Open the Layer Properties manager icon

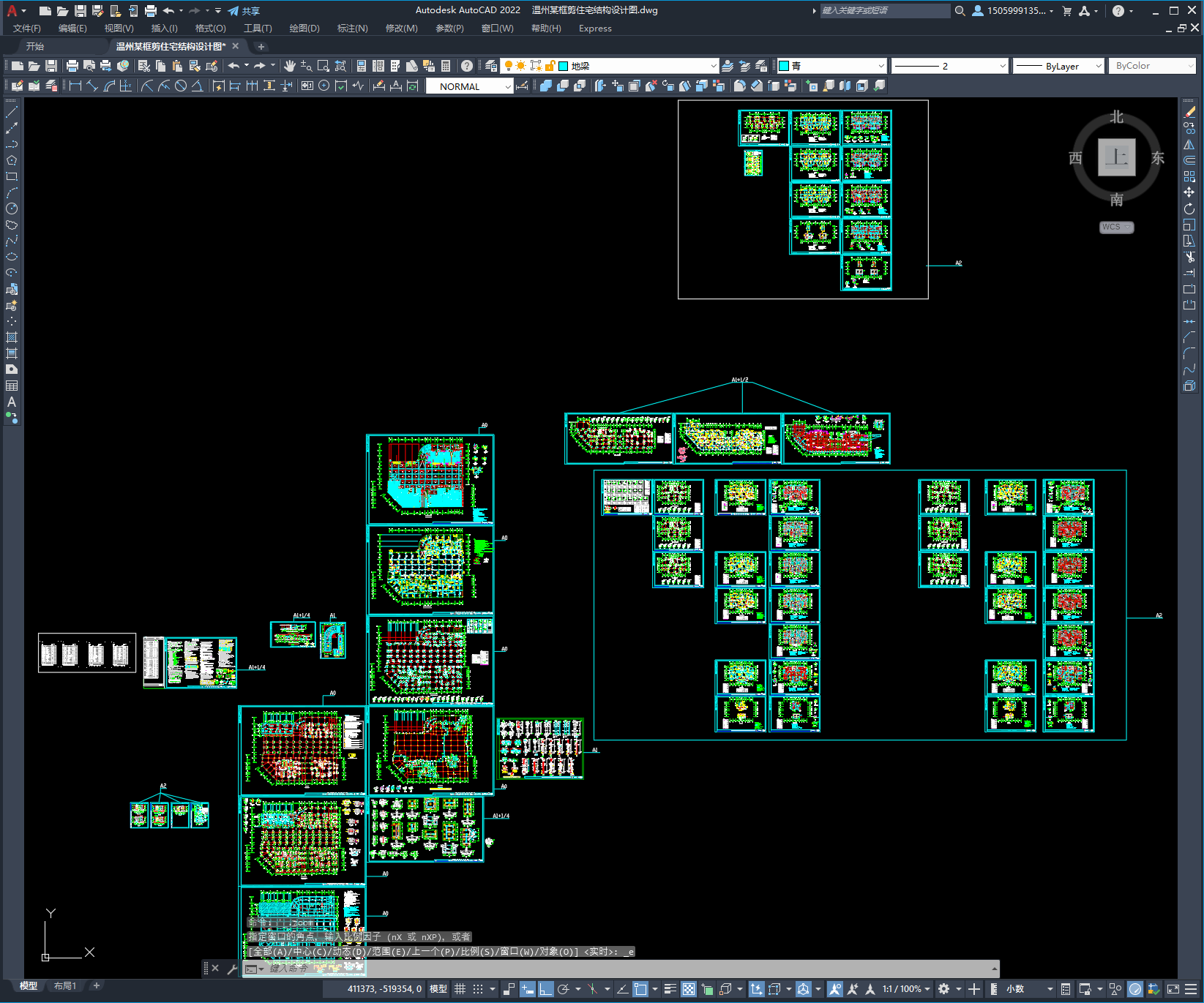491,66
